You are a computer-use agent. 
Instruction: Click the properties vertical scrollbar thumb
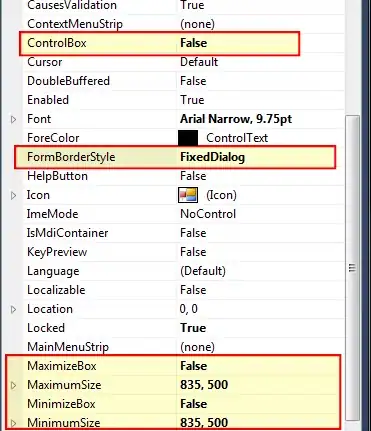point(352,268)
